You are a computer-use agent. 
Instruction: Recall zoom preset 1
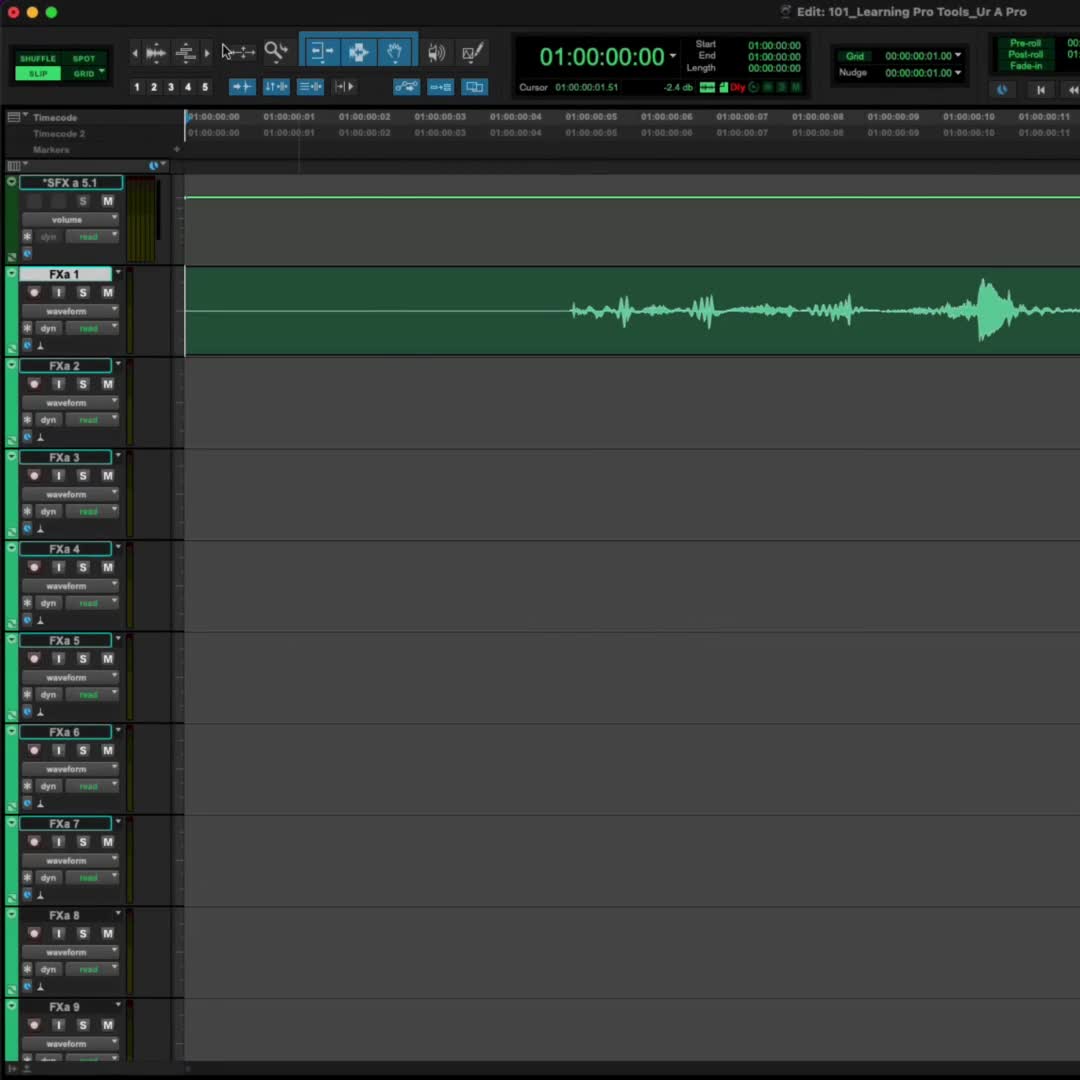pos(137,87)
